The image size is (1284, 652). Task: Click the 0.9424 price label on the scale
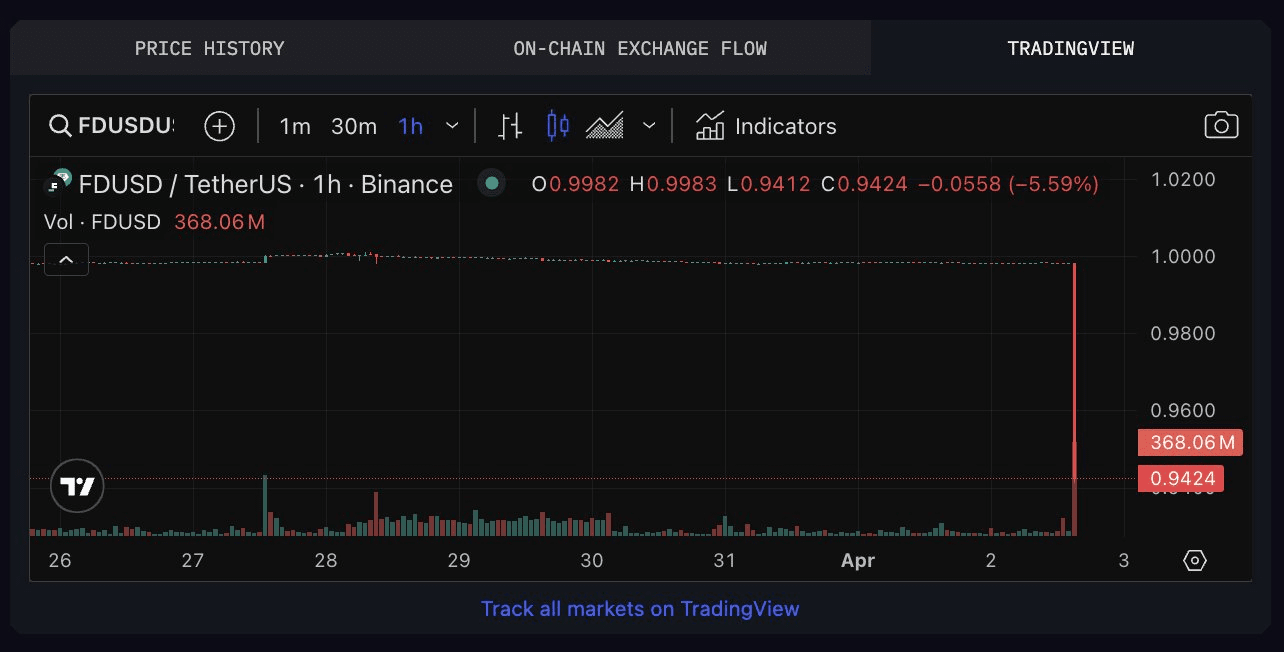(x=1182, y=478)
